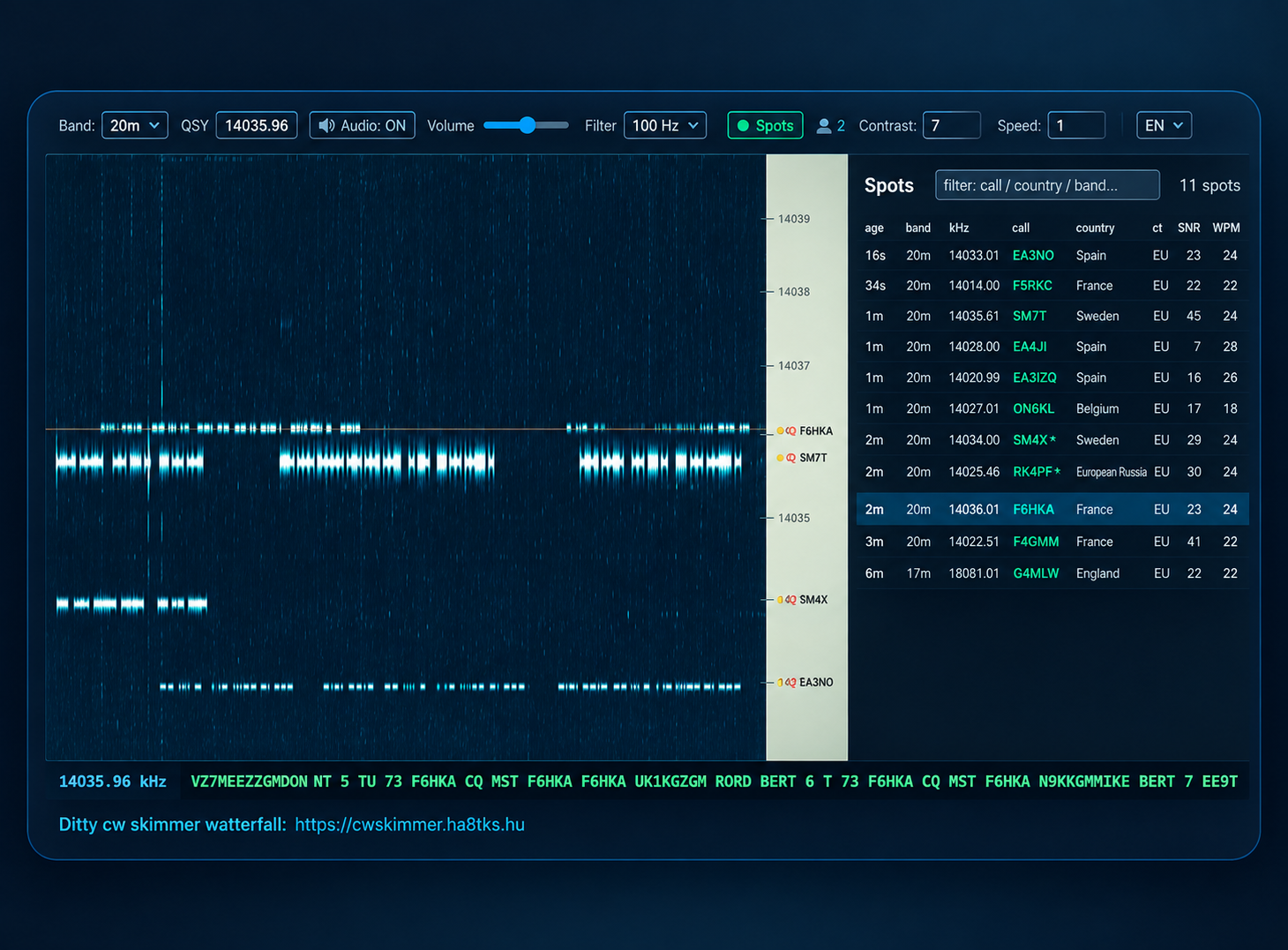Select the highlighted F6HKA callsign in table
Image resolution: width=1288 pixels, height=950 pixels.
tap(1033, 510)
